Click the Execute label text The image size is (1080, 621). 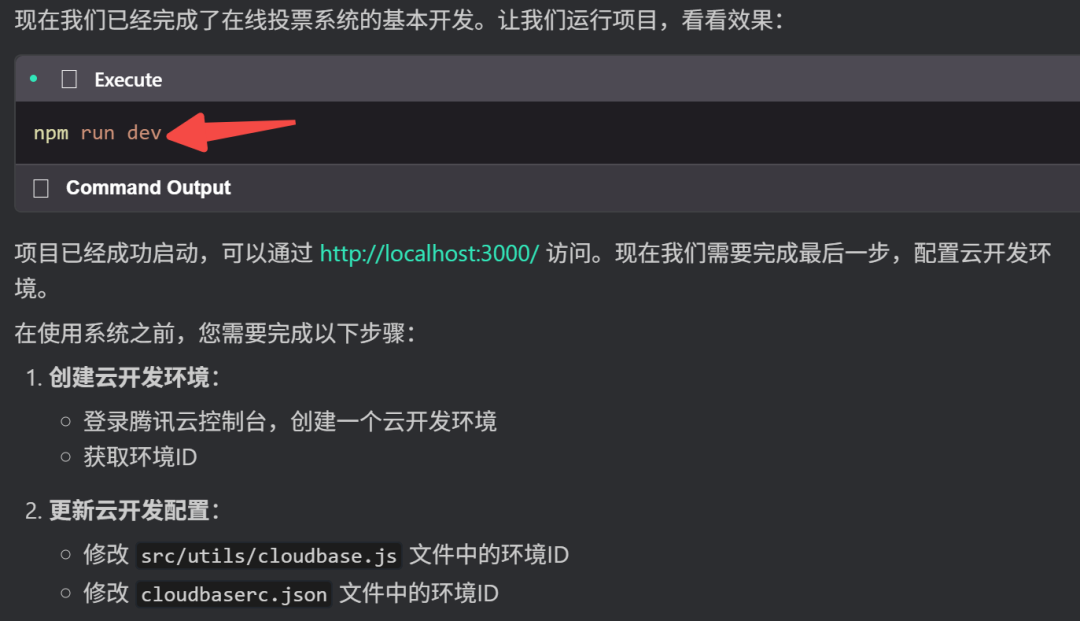[128, 80]
